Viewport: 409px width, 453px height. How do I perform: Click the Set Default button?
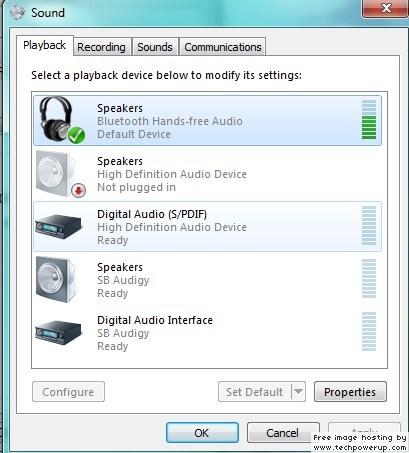[255, 392]
